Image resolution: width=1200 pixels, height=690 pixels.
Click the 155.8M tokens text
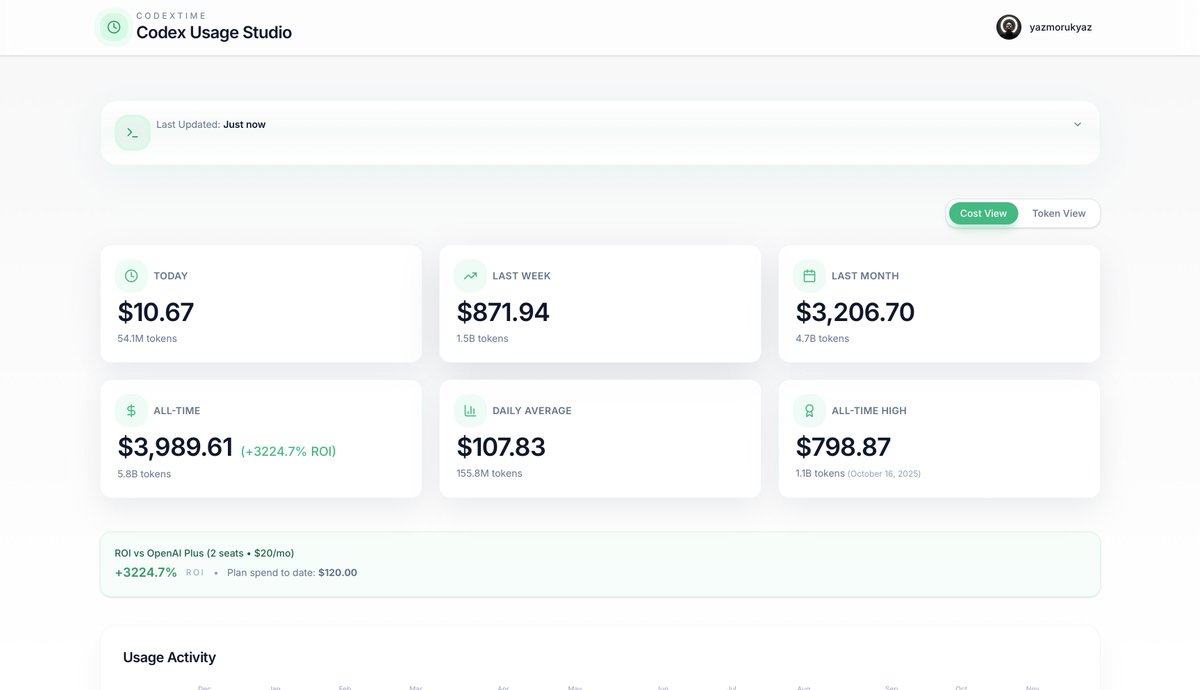click(489, 474)
